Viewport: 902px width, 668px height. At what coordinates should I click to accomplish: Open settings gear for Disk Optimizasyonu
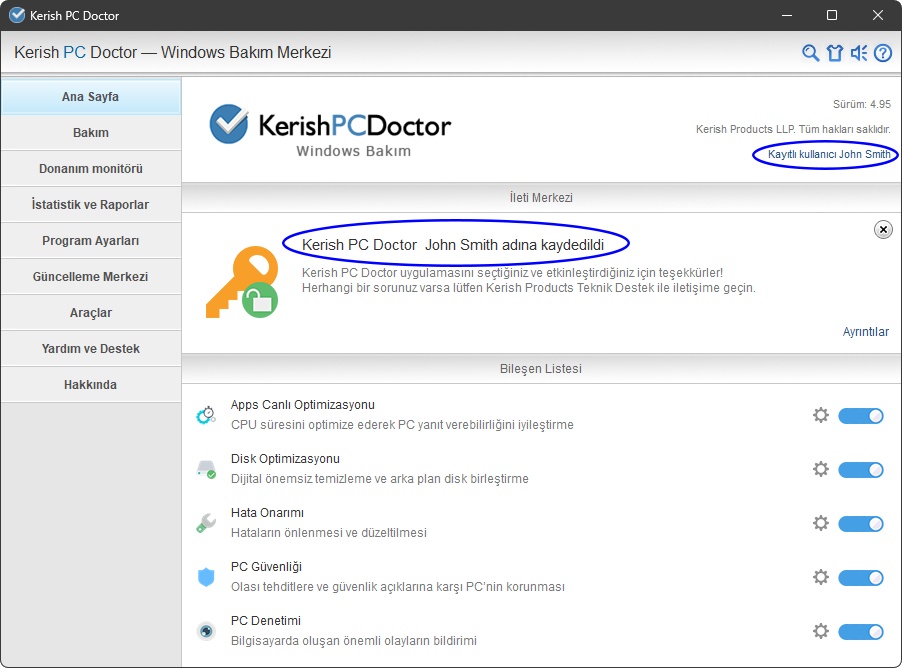click(x=821, y=469)
